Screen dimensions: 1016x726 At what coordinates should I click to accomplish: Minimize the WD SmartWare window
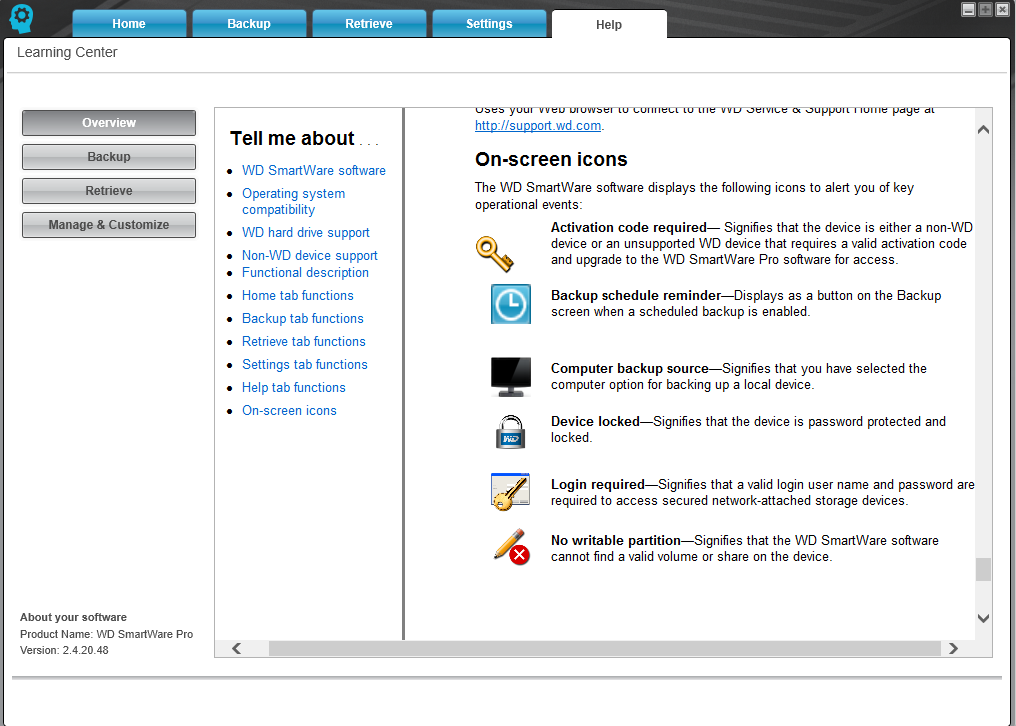(969, 9)
